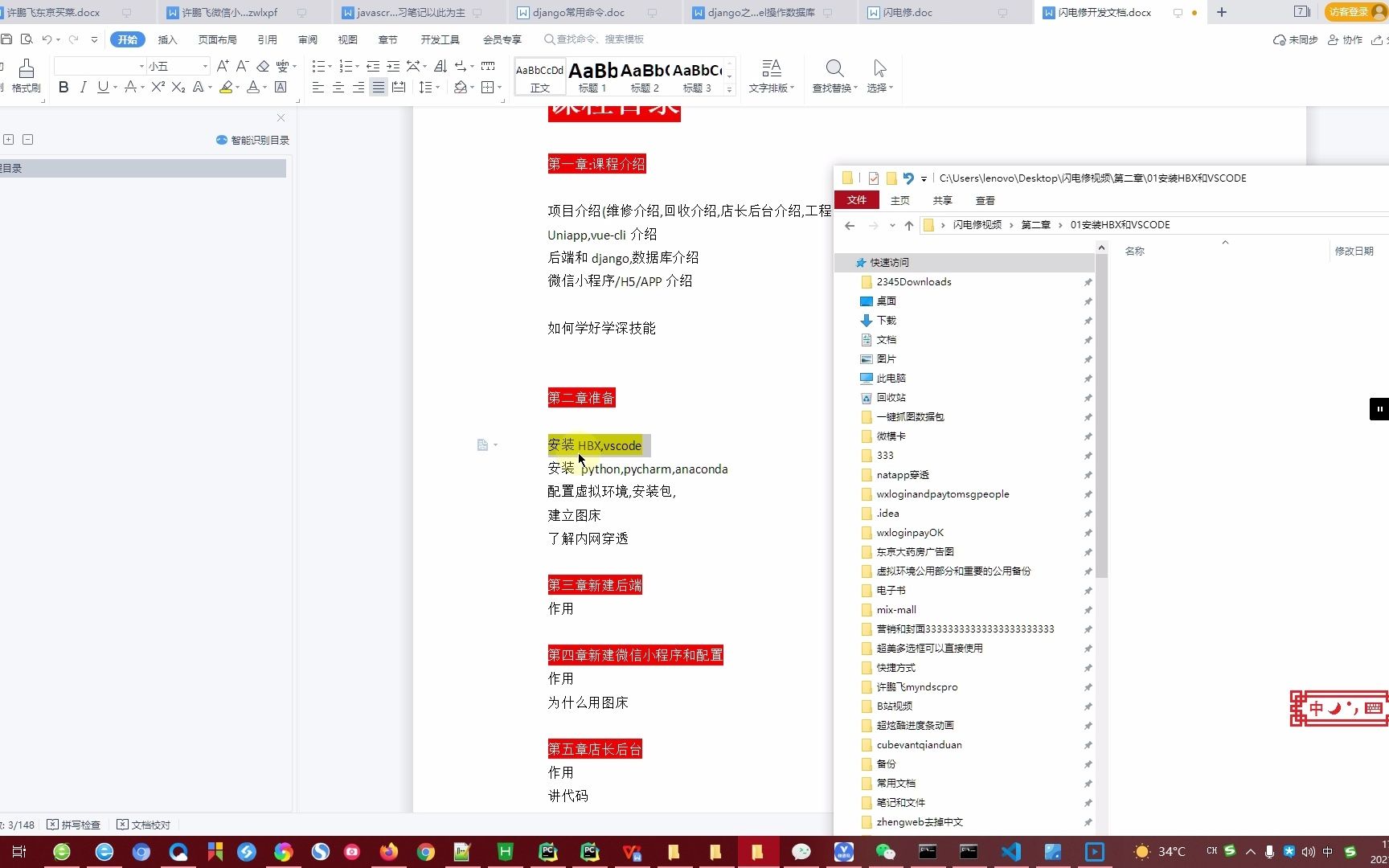The width and height of the screenshot is (1389, 868).
Task: Select the bulleted list icon
Action: click(x=320, y=66)
